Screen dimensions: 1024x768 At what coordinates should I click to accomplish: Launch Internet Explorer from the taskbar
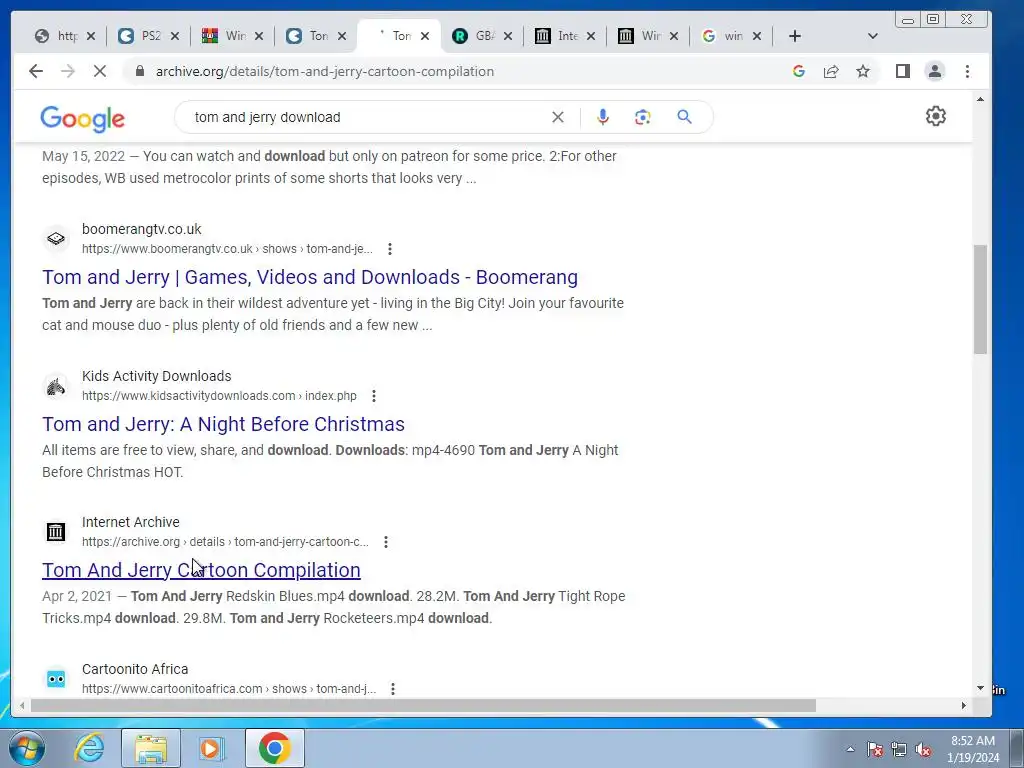[89, 748]
